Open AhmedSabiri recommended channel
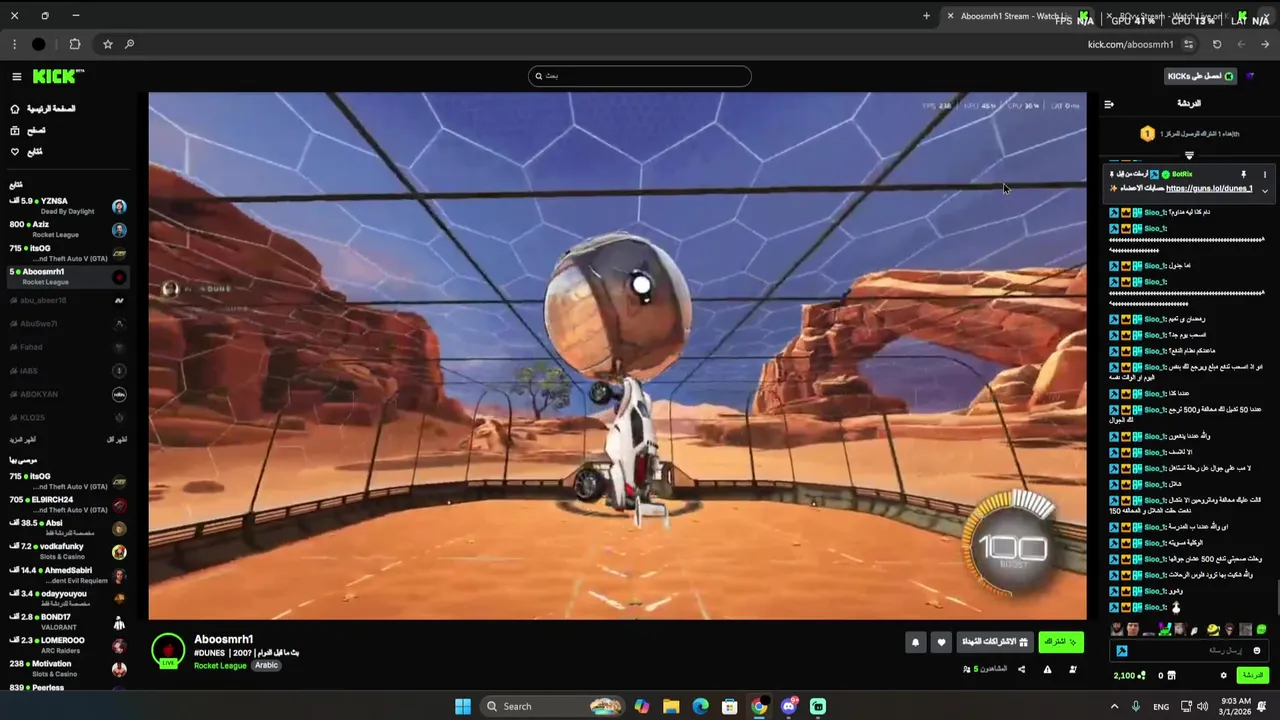 [x=68, y=575]
